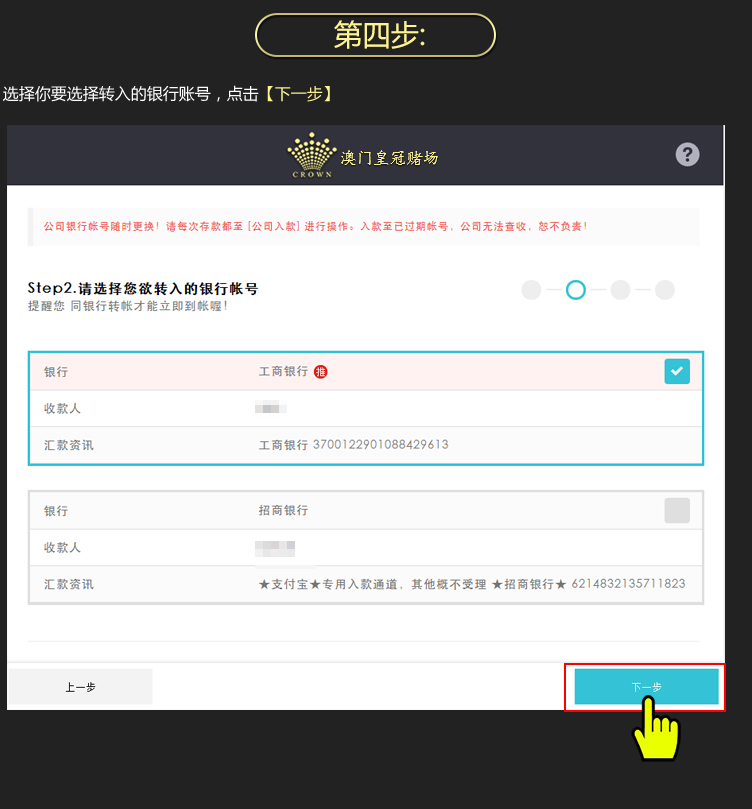Select the fourth step circle in the progress indicator
Screen dimensions: 752x809
tap(665, 290)
